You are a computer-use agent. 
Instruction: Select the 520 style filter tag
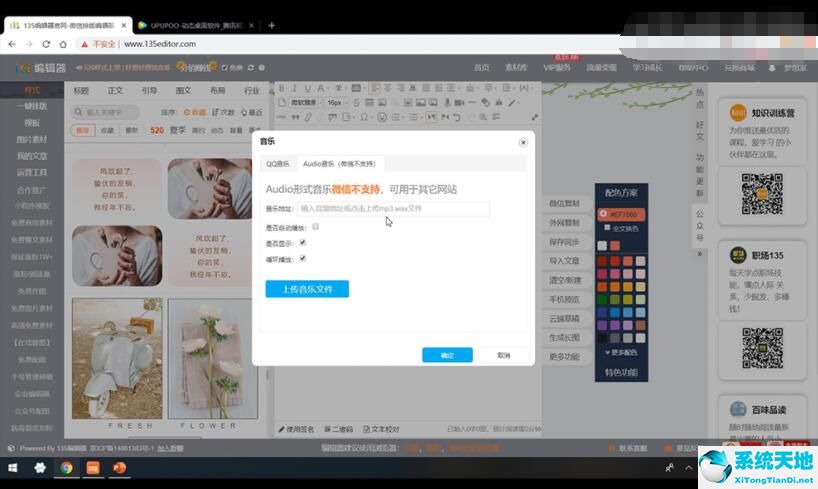pyautogui.click(x=157, y=130)
